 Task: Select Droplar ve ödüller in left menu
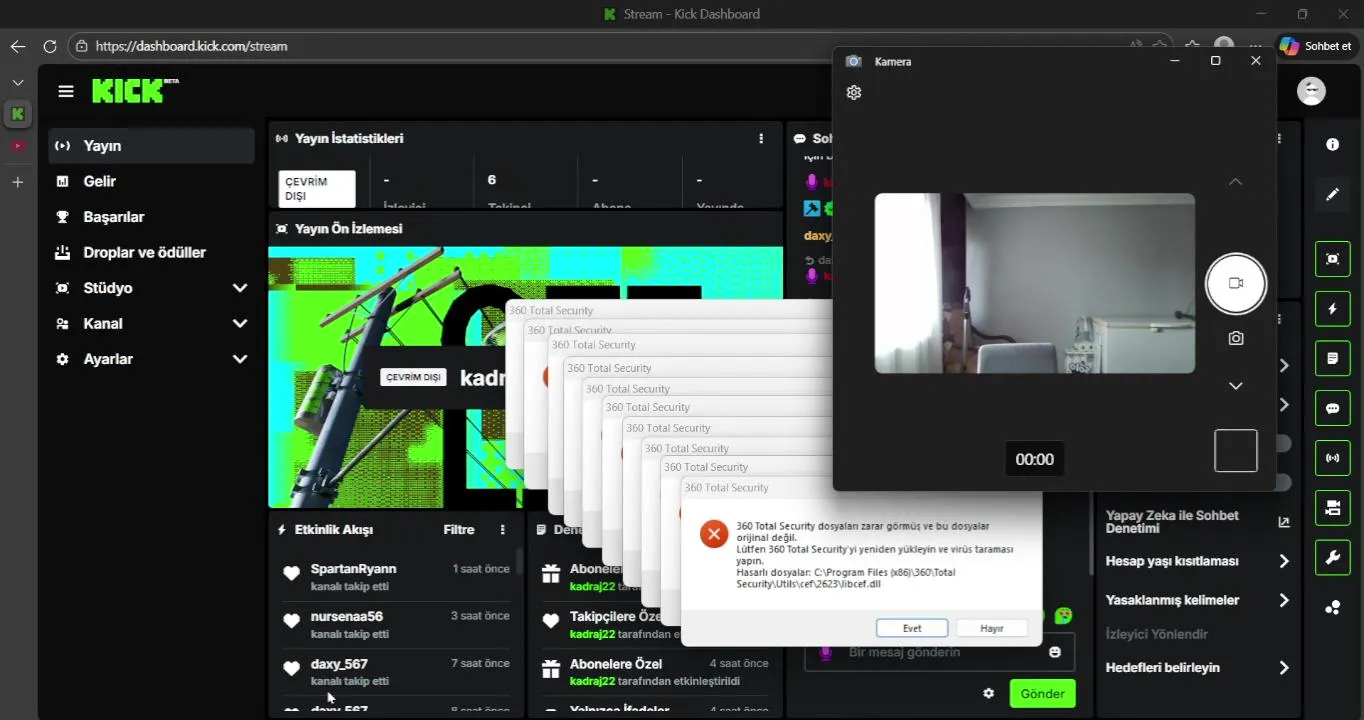(x=152, y=253)
